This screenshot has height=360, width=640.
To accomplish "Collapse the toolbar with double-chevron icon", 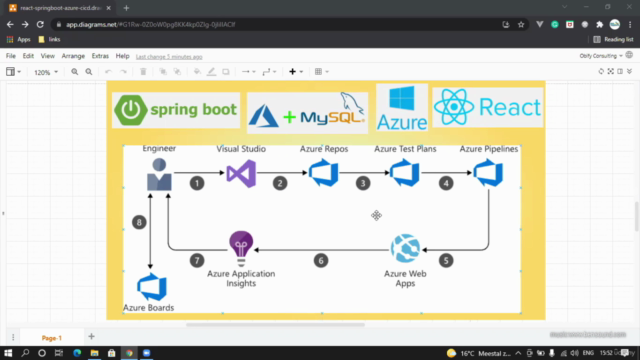I will click(629, 71).
